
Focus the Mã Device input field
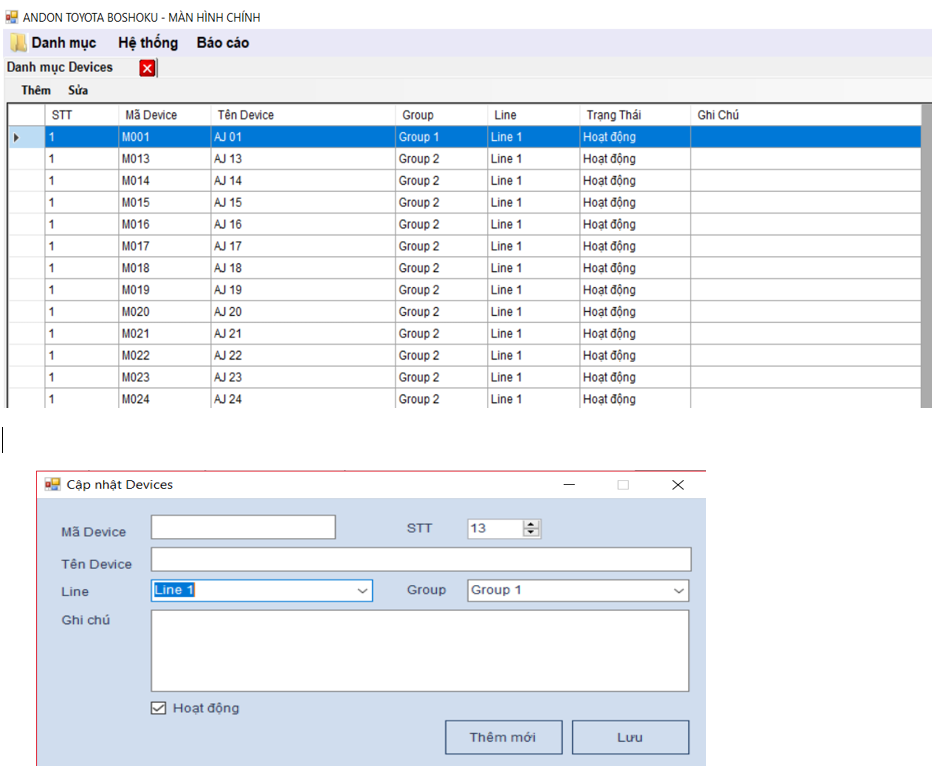click(243, 527)
